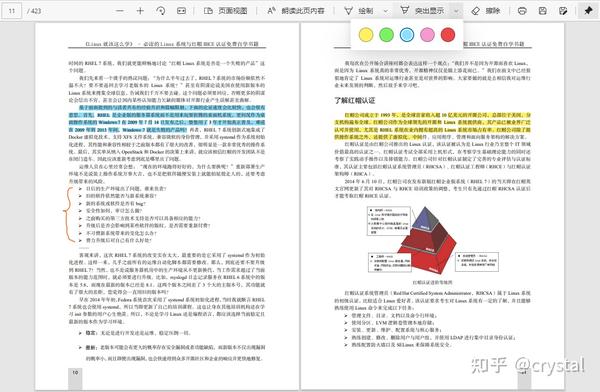Select the 绘制 draw tool
Image resolution: width=600 pixels, height=392 pixels.
point(359,11)
